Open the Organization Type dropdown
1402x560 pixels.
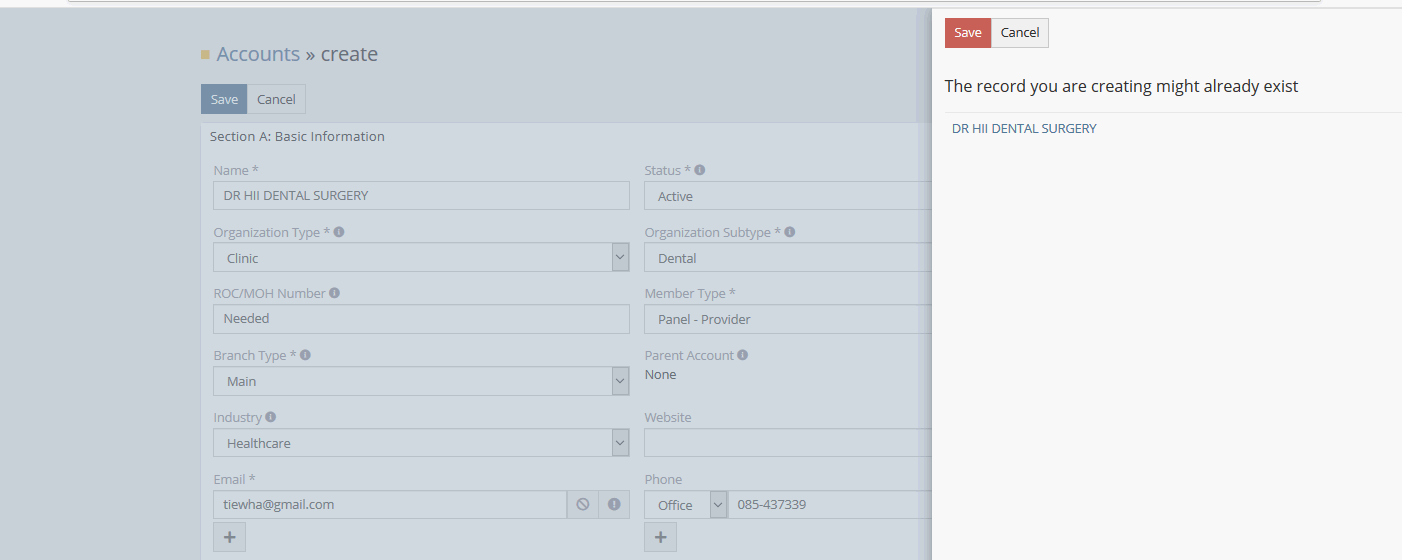pyautogui.click(x=620, y=258)
